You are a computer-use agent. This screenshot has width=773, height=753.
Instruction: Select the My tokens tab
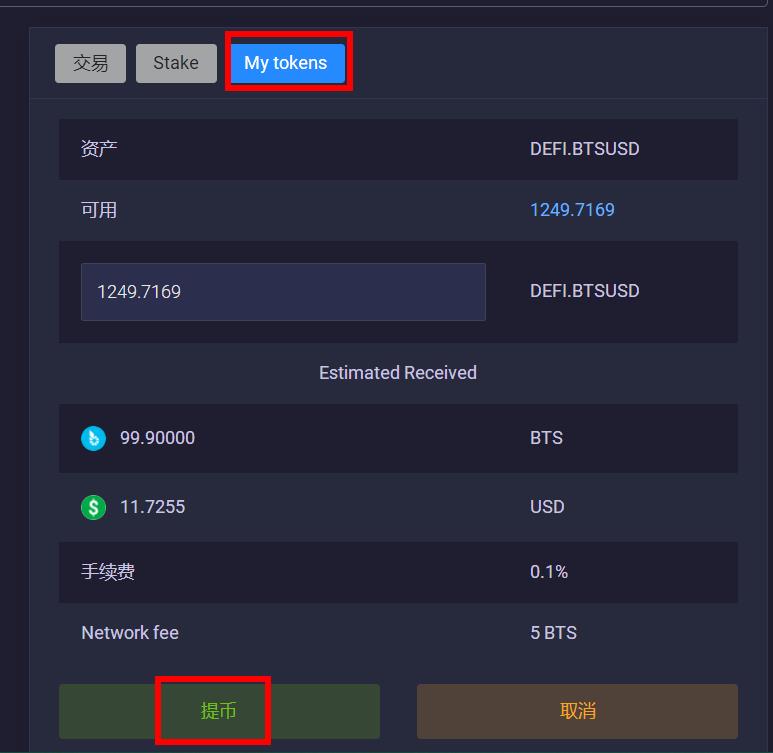coord(288,63)
